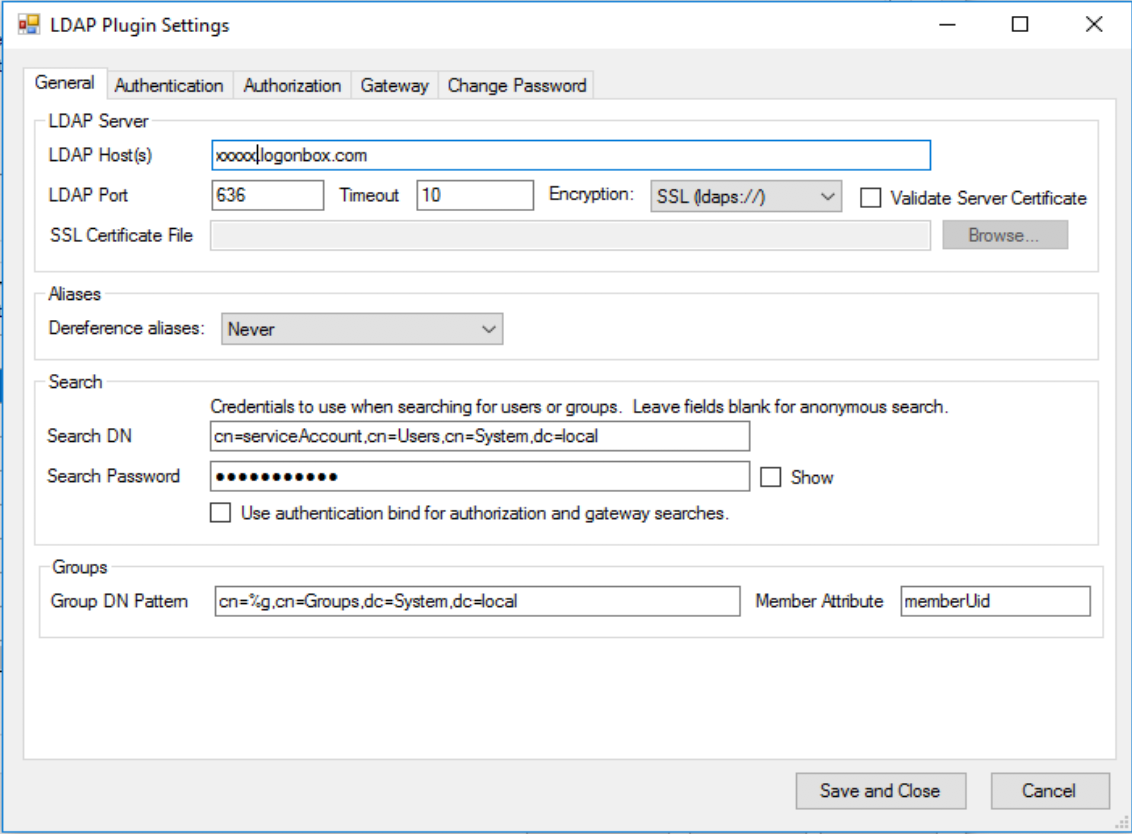Toggle Show password checkbox
Viewport: 1132px width, 834px height.
pos(770,477)
